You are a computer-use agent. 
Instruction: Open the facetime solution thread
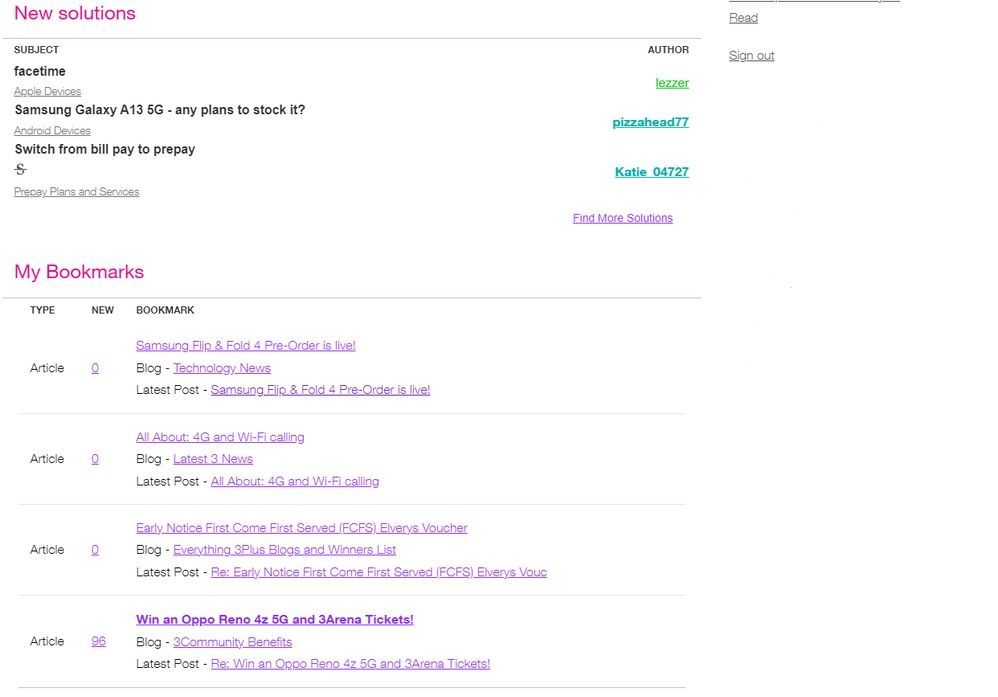point(40,71)
